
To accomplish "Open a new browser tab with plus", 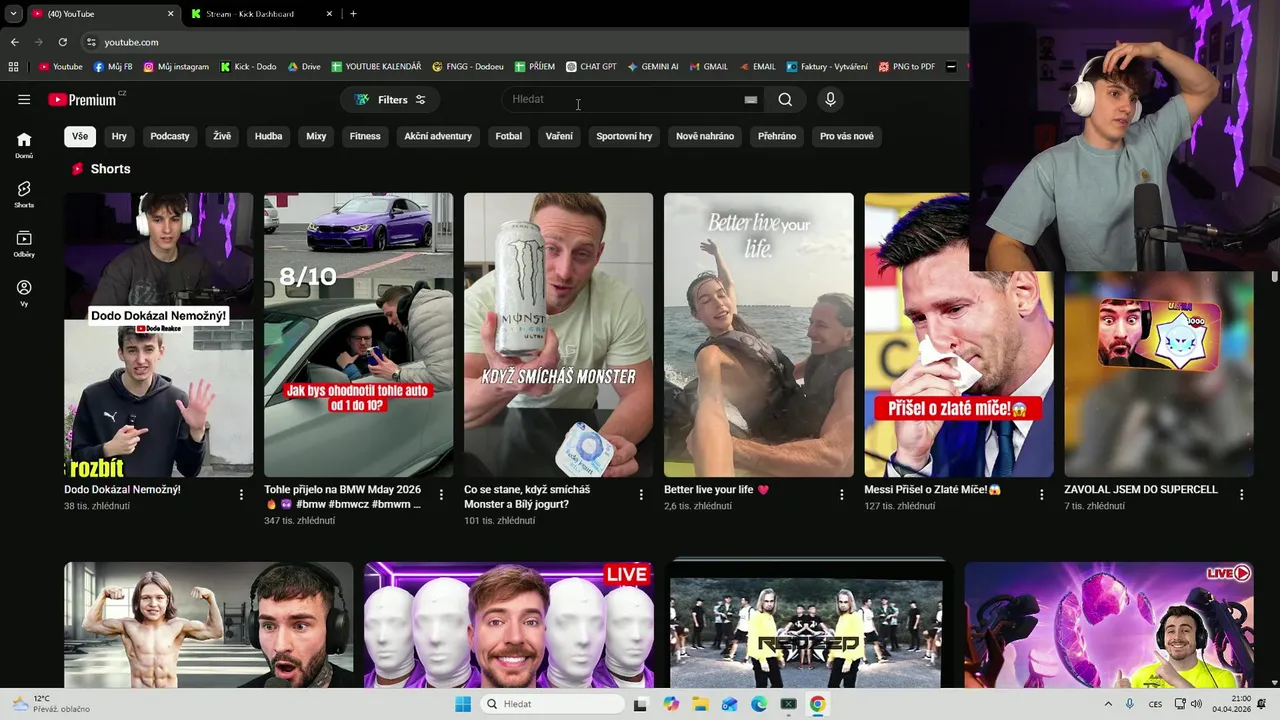I will click(353, 14).
